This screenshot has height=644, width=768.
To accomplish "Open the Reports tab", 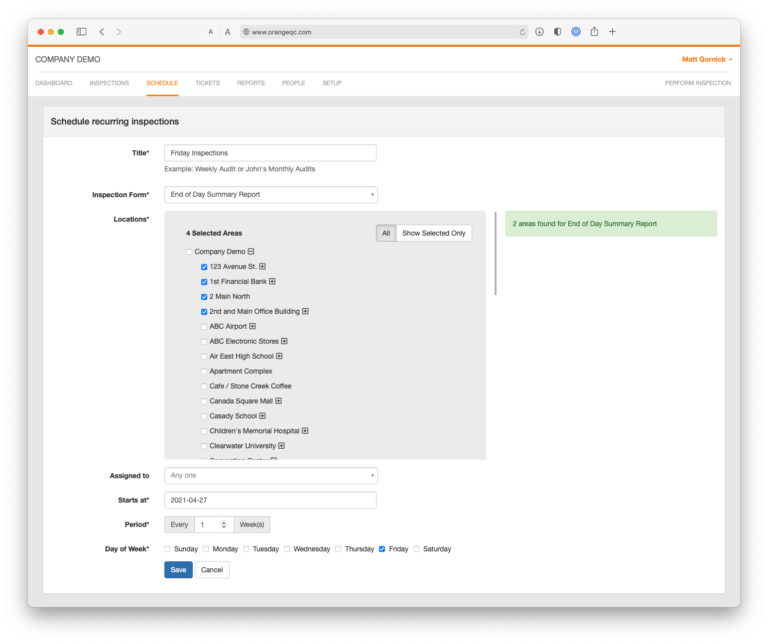I will click(x=250, y=83).
